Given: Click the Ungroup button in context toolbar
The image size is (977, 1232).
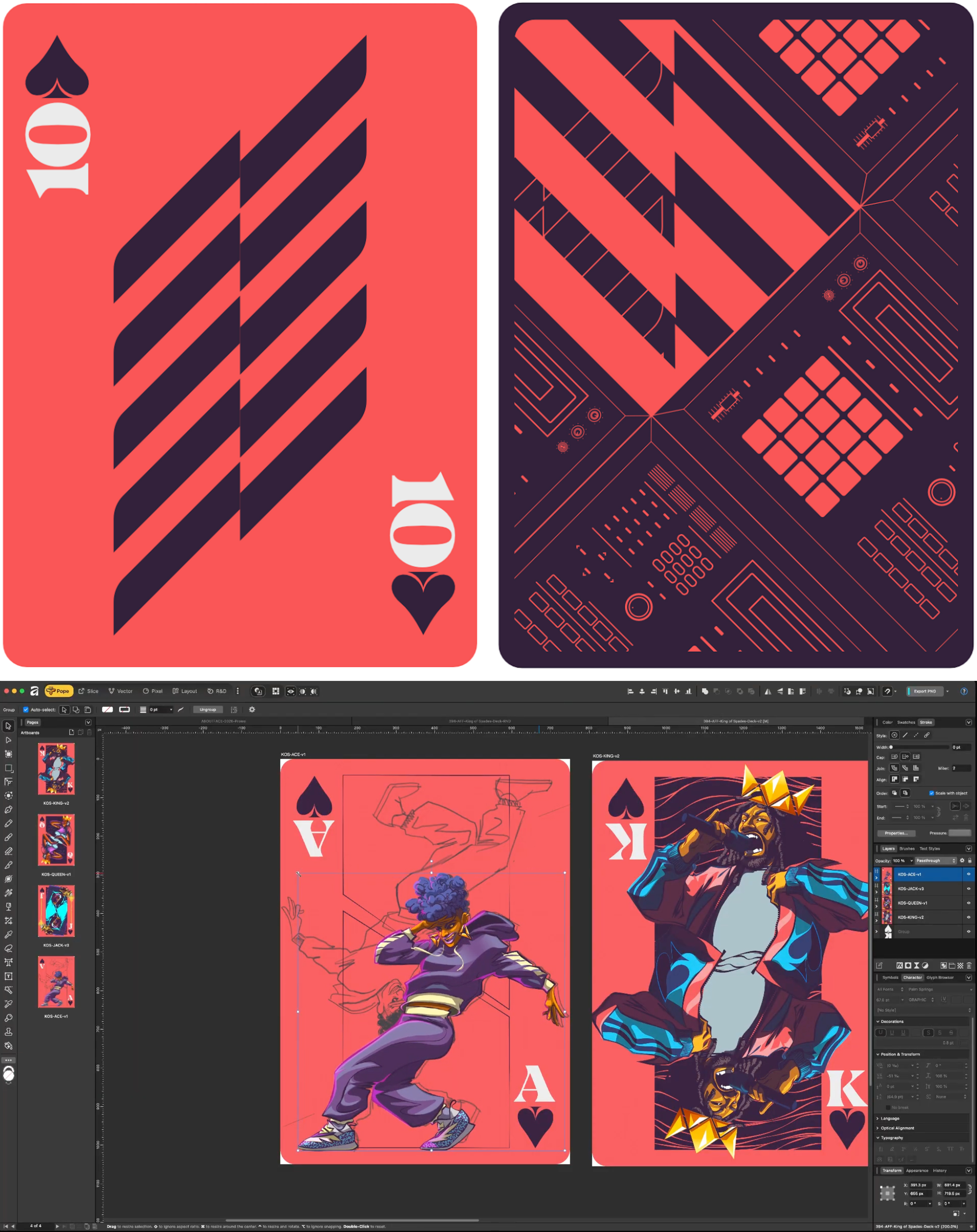Looking at the screenshot, I should point(208,710).
